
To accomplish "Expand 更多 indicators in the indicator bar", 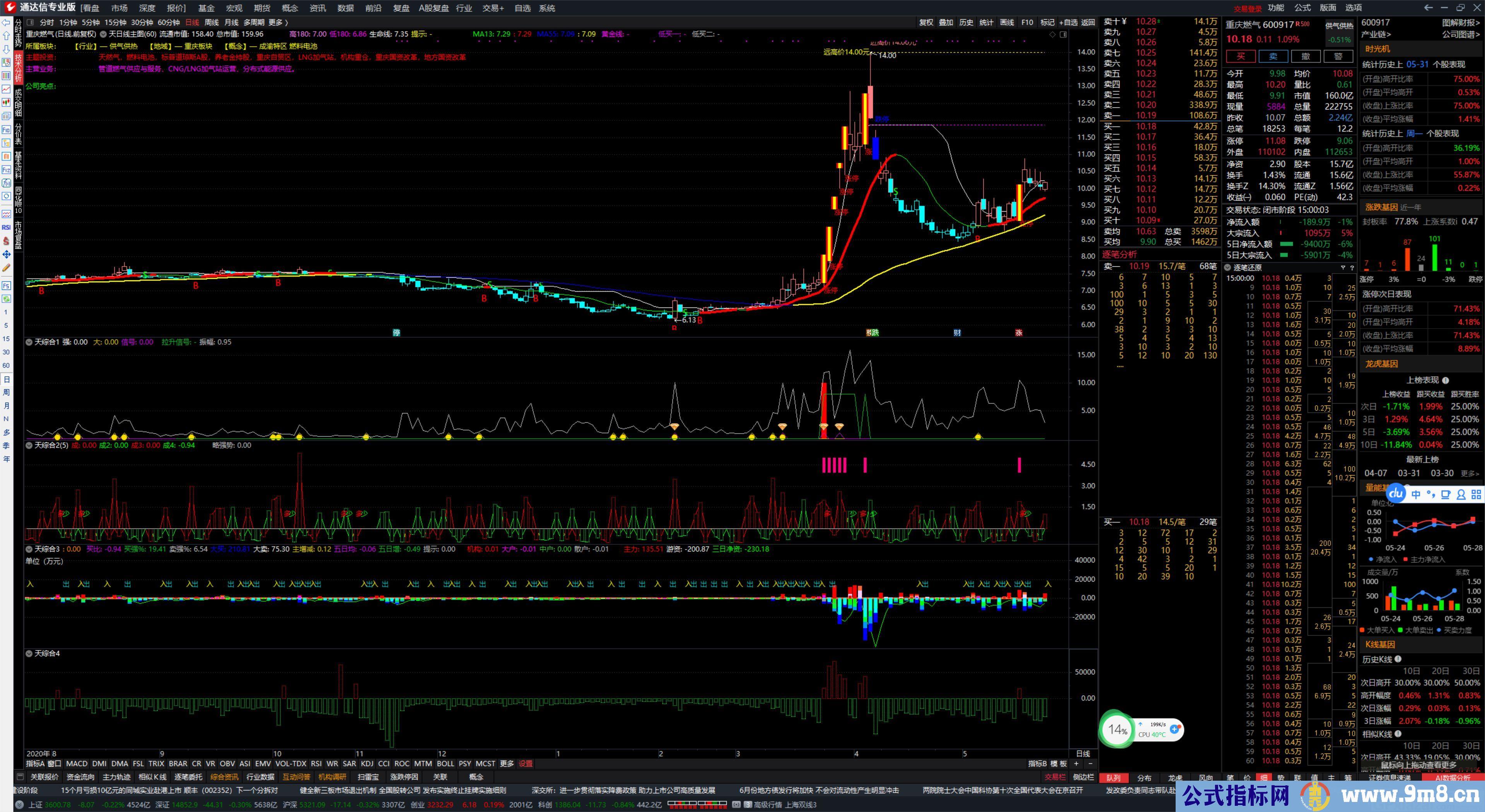I will coord(507,764).
